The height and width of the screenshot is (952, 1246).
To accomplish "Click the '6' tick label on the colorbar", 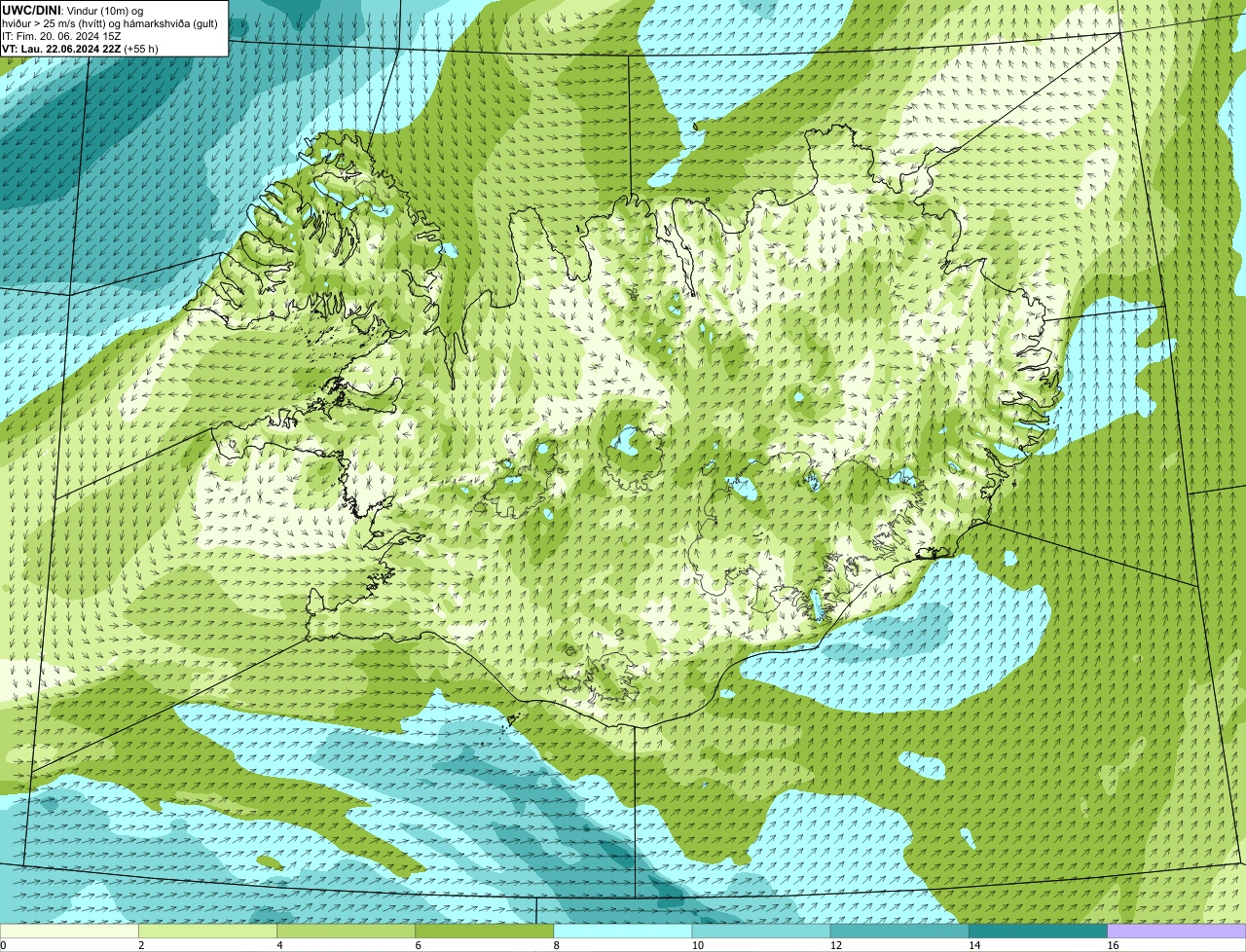I will pyautogui.click(x=418, y=945).
